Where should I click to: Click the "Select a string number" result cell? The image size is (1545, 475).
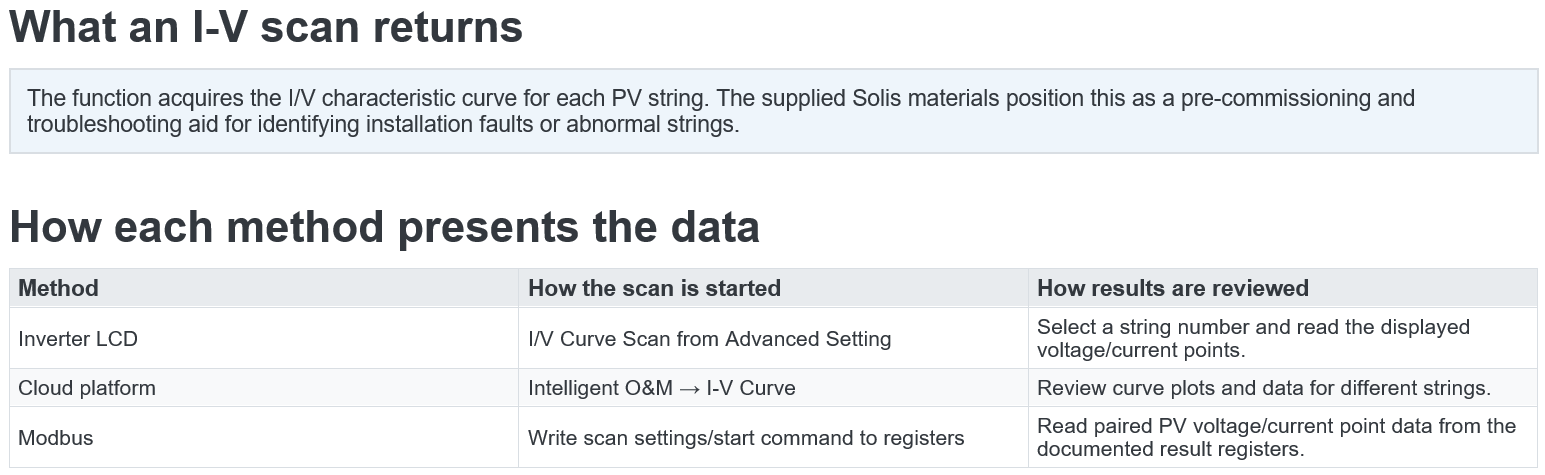[1282, 338]
